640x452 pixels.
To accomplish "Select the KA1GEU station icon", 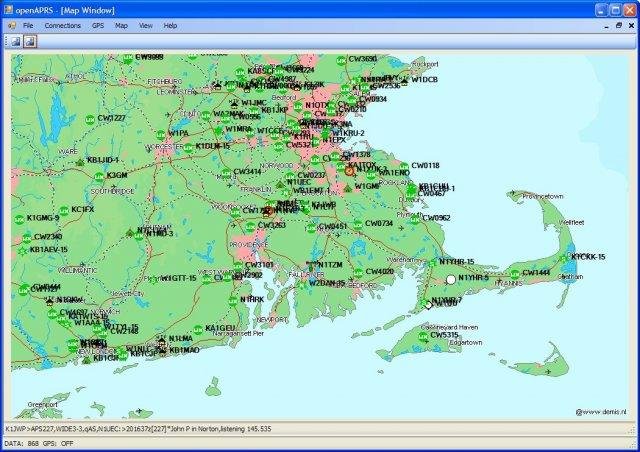I will coord(198,330).
